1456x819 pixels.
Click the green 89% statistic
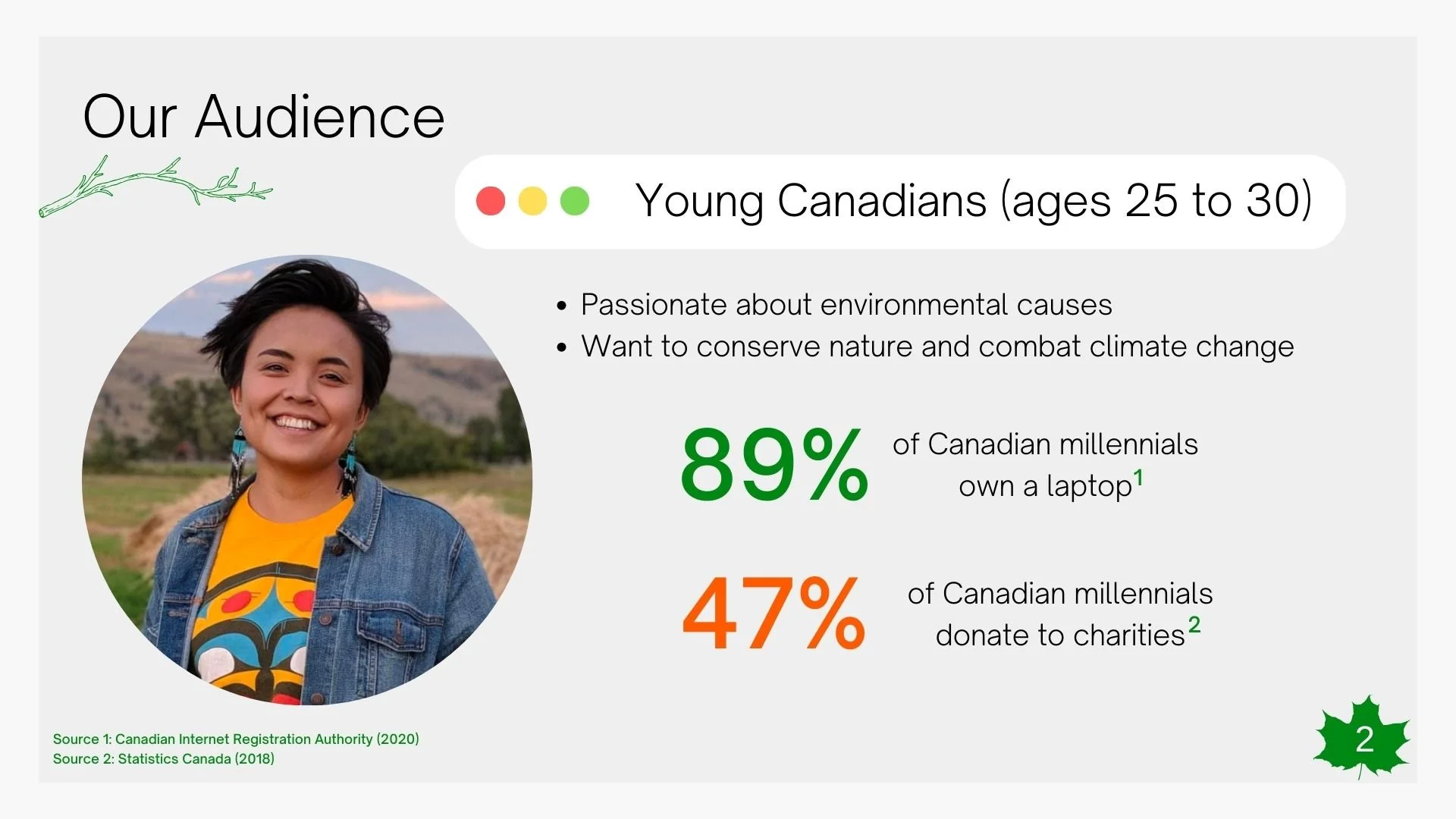[773, 464]
